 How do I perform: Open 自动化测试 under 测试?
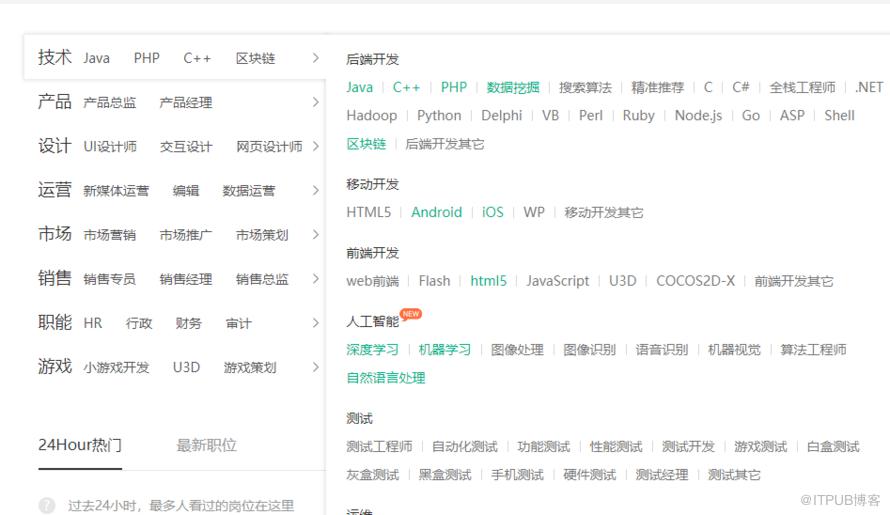[464, 447]
